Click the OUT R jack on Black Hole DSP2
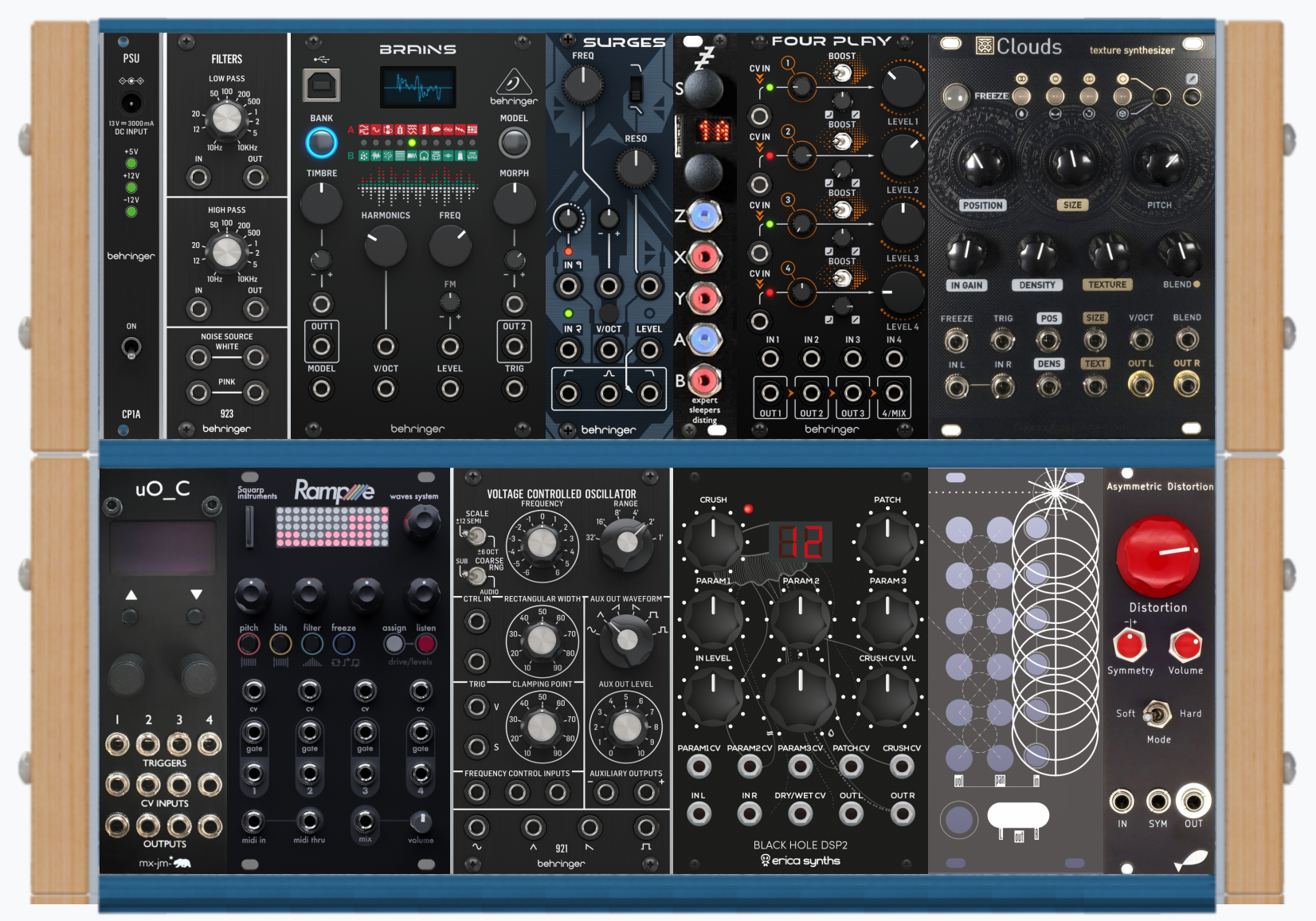Screen dimensions: 1316x921 click(902, 813)
